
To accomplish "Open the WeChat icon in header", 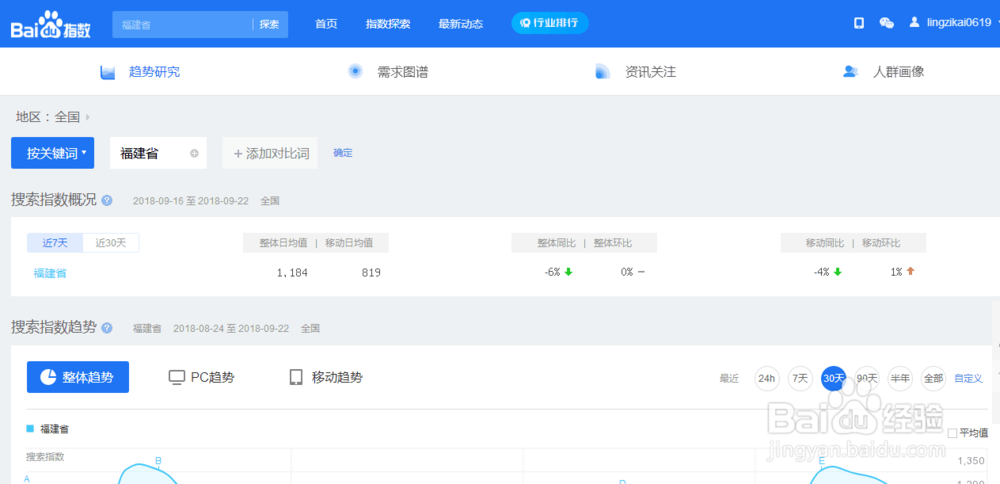I will point(886,23).
